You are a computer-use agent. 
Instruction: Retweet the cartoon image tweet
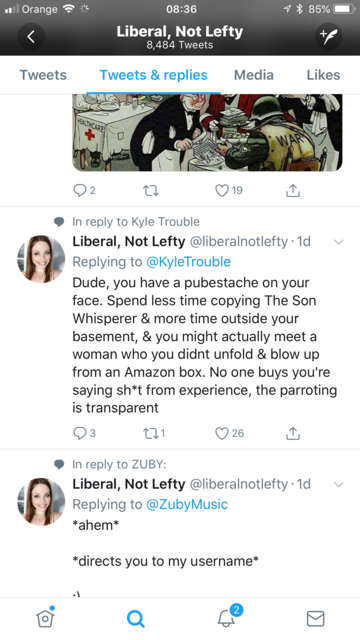point(150,191)
